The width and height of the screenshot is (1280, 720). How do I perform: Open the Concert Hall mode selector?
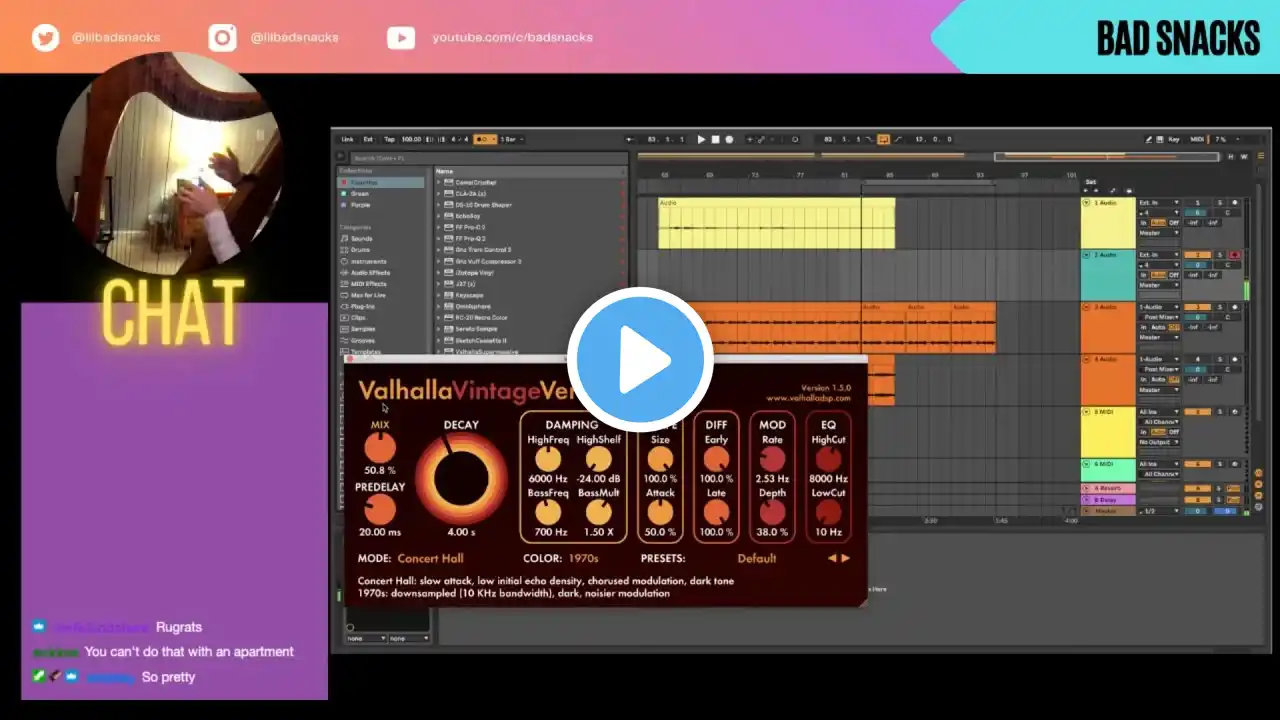pyautogui.click(x=430, y=558)
